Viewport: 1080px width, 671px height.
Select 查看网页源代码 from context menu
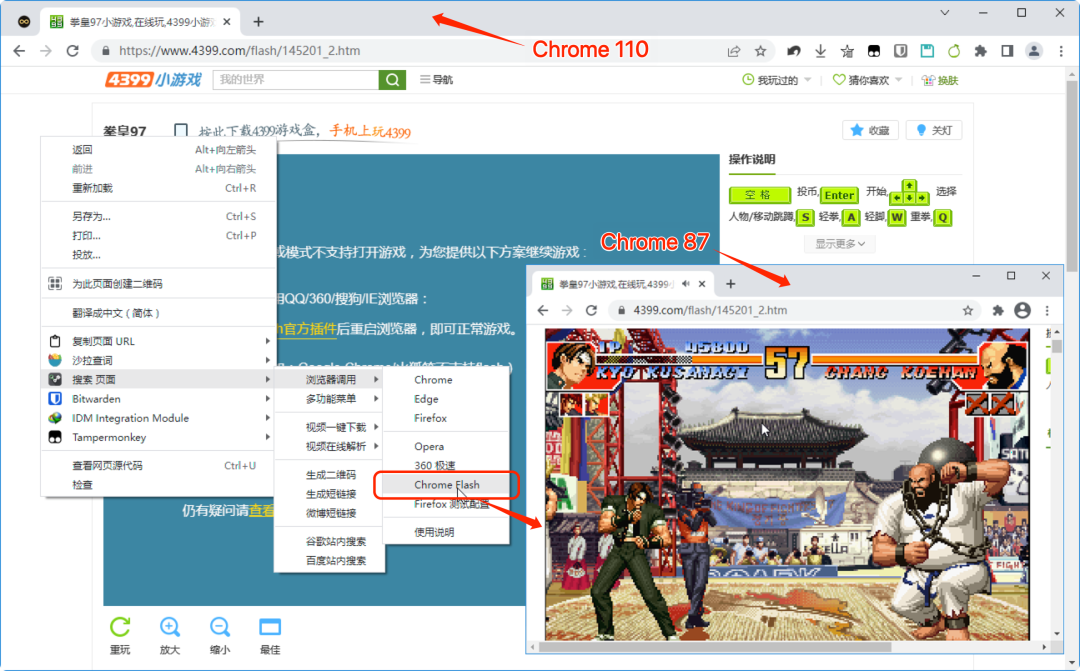(x=159, y=466)
